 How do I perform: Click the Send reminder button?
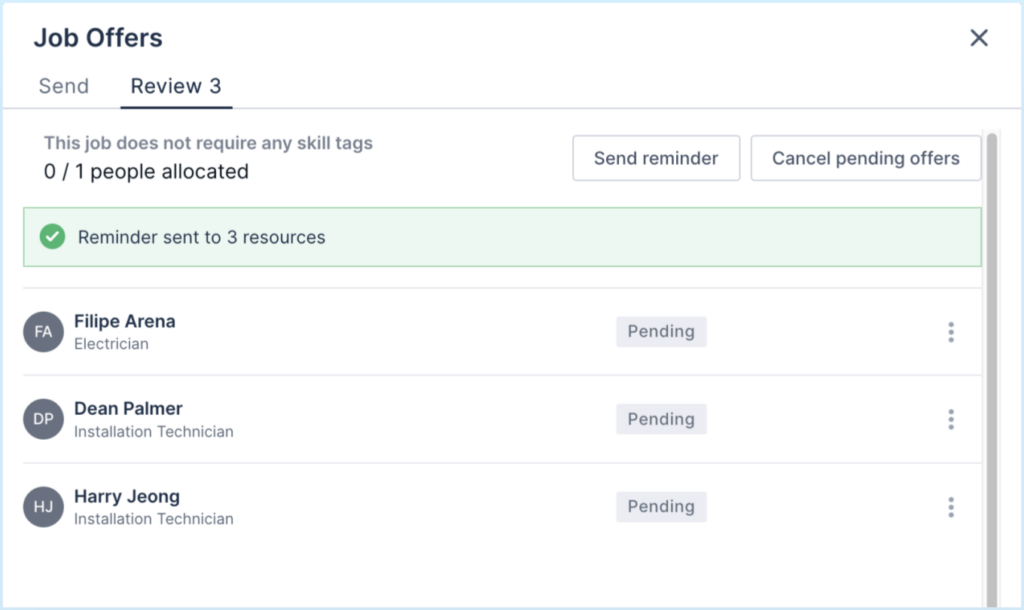(x=656, y=158)
